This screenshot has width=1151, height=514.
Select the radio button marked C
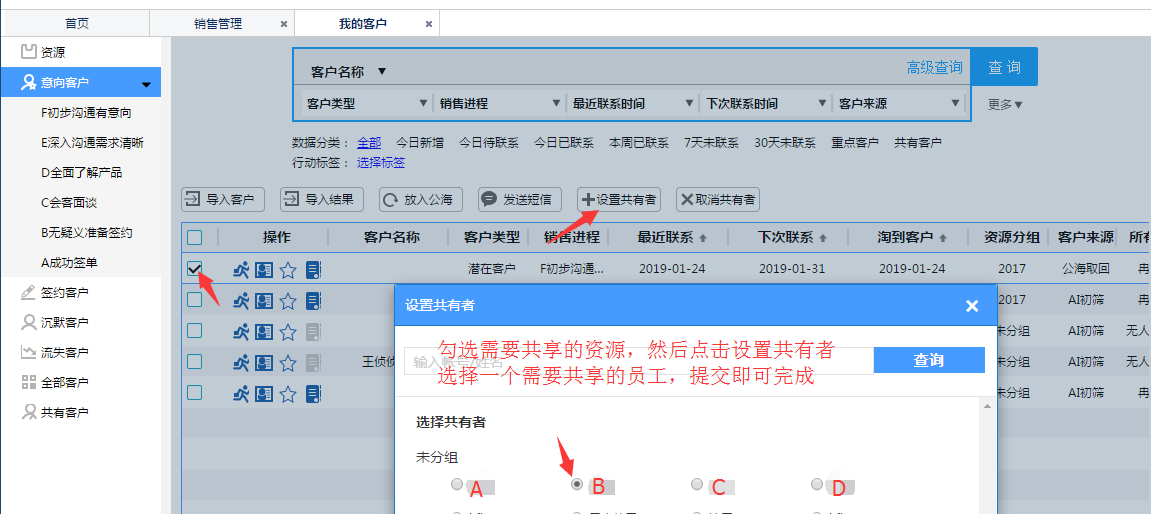click(697, 484)
